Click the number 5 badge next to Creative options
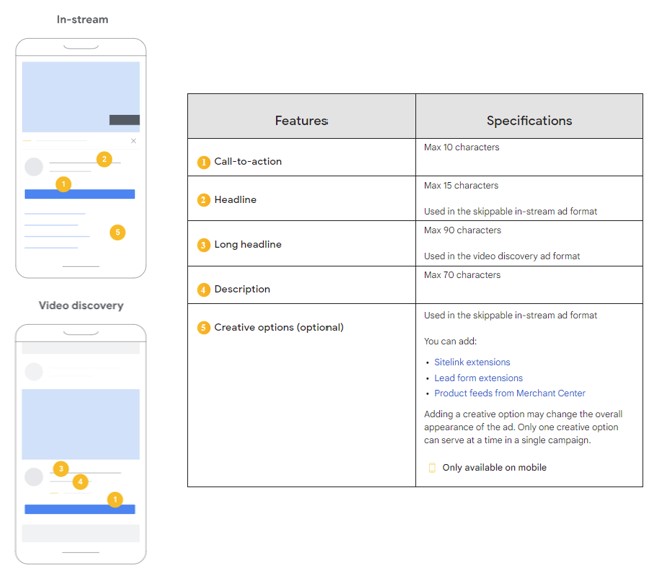Viewport: 652px width, 576px height. 203,328
